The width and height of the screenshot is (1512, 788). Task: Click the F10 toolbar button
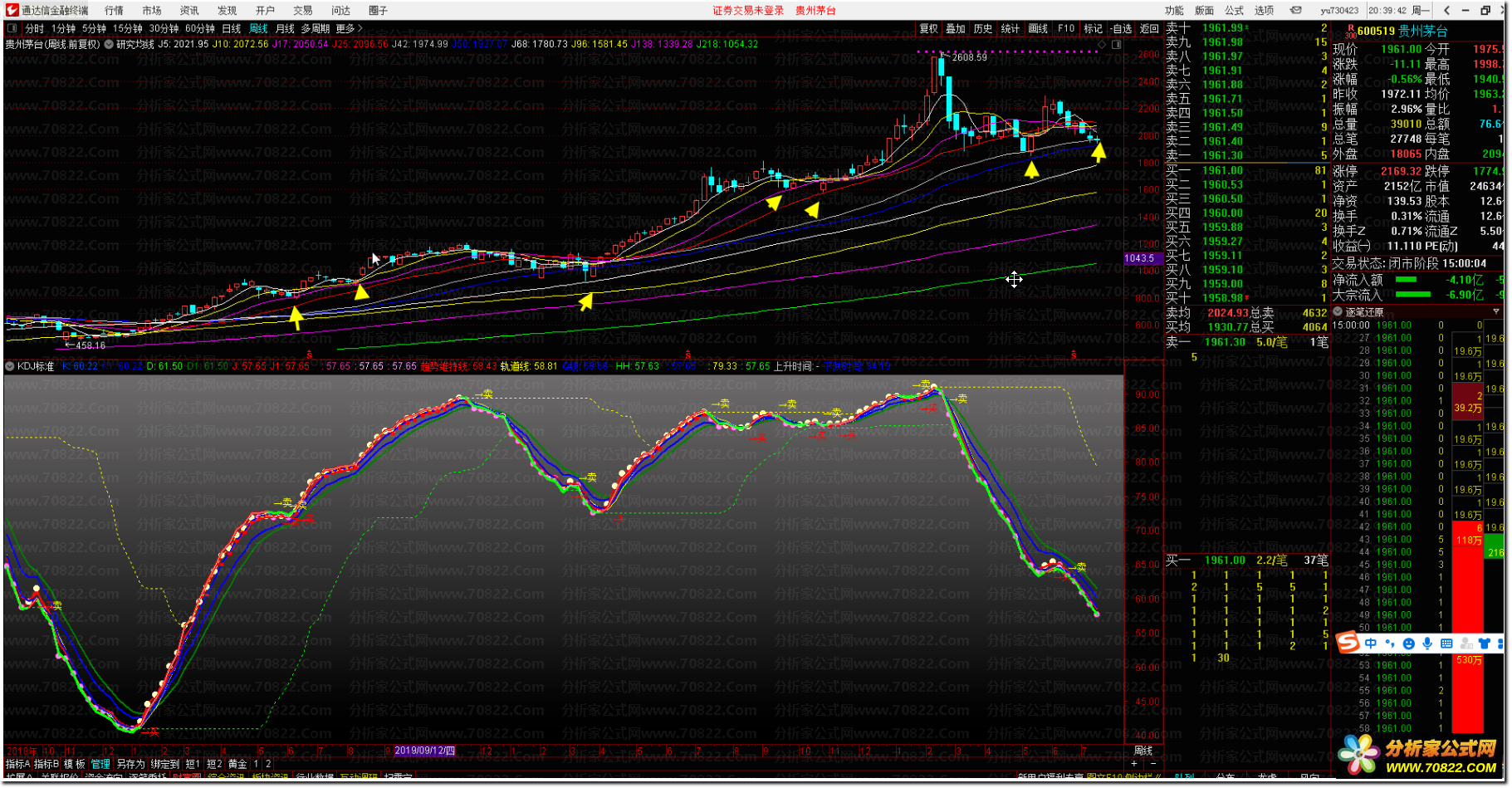[1066, 28]
